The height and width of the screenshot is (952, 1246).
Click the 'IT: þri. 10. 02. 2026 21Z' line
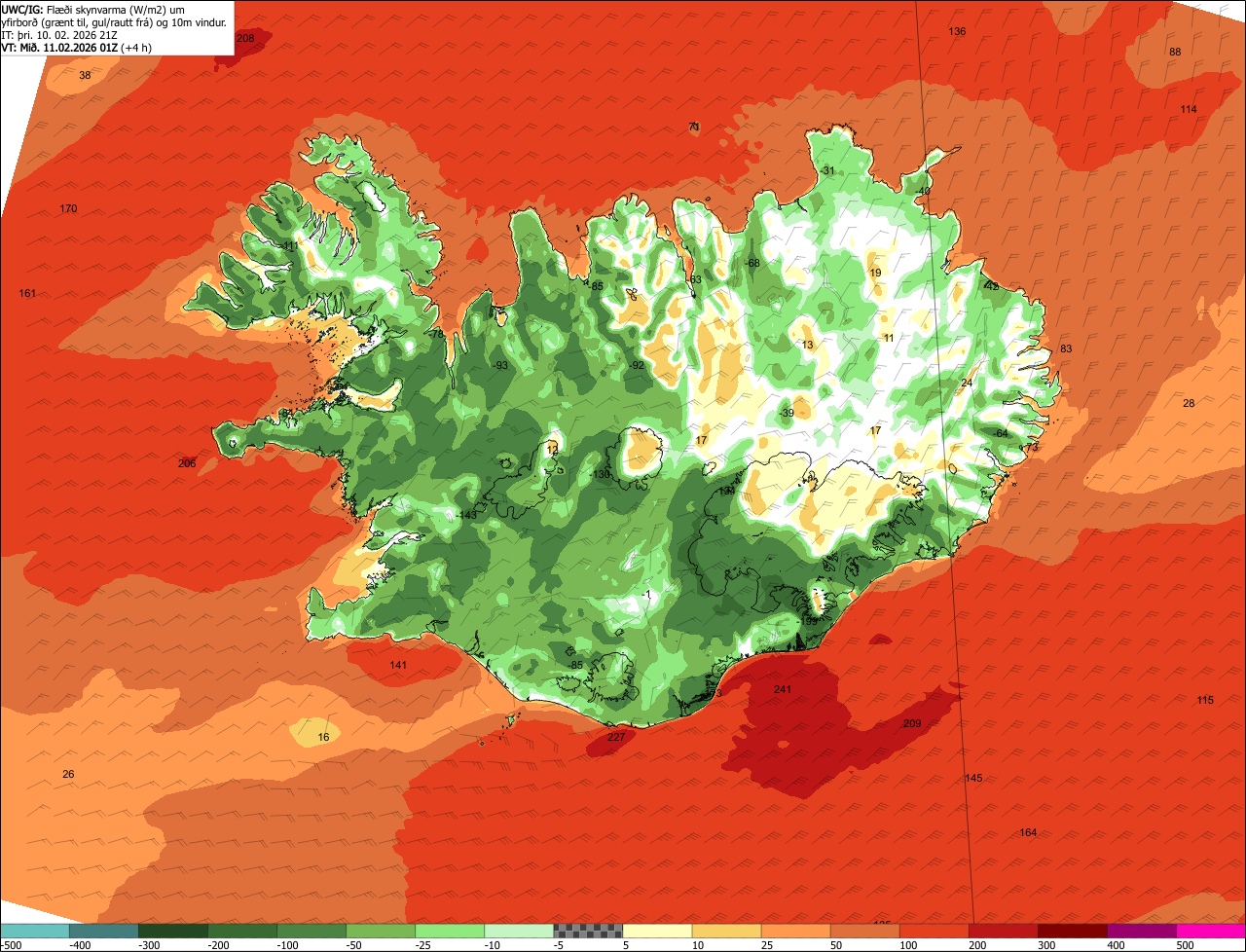tap(58, 34)
